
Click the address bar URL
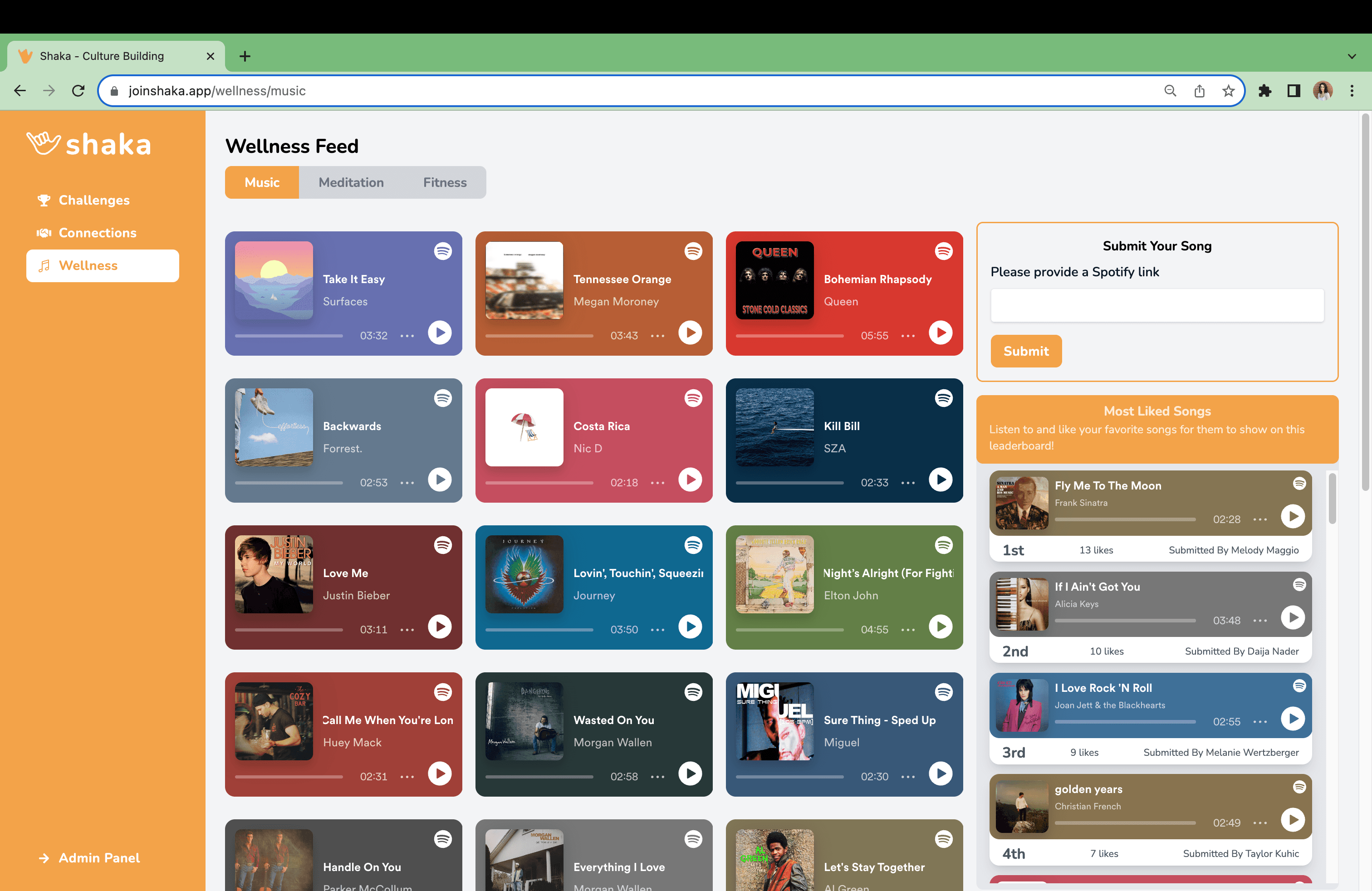tap(217, 91)
